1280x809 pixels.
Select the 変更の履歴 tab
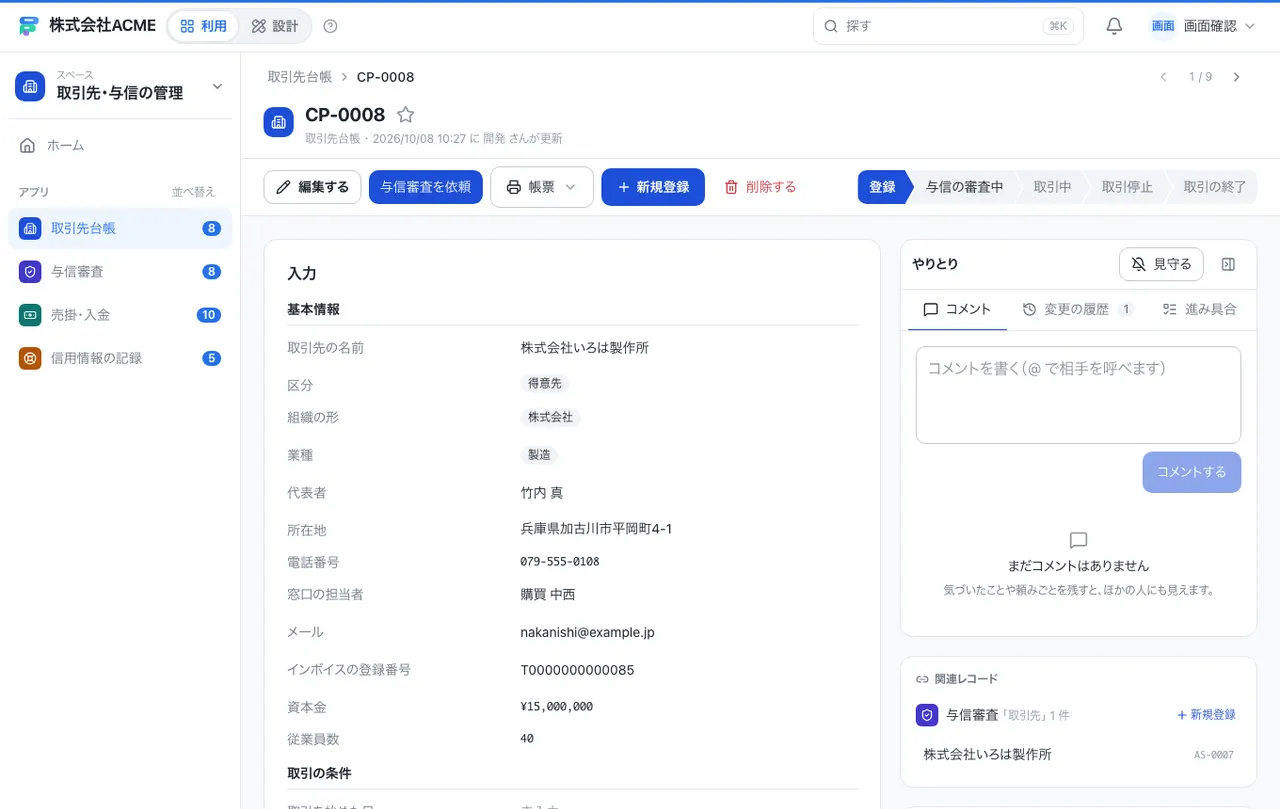[x=1078, y=310]
